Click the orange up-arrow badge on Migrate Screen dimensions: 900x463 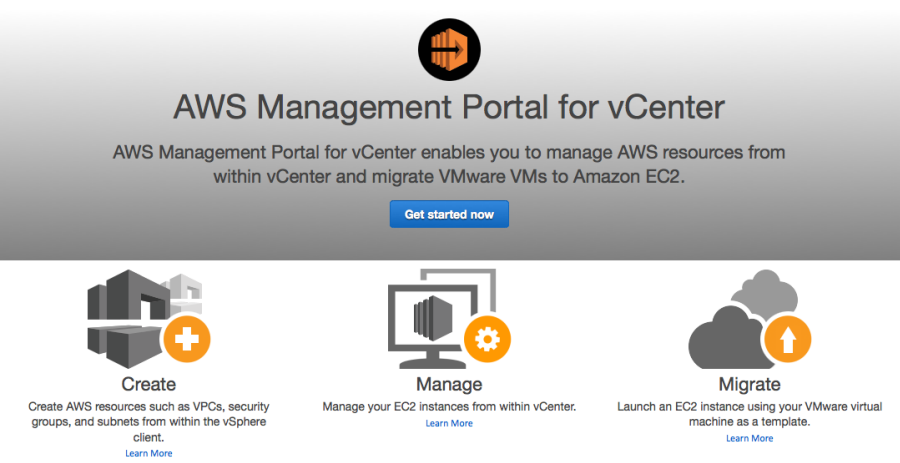(x=787, y=341)
